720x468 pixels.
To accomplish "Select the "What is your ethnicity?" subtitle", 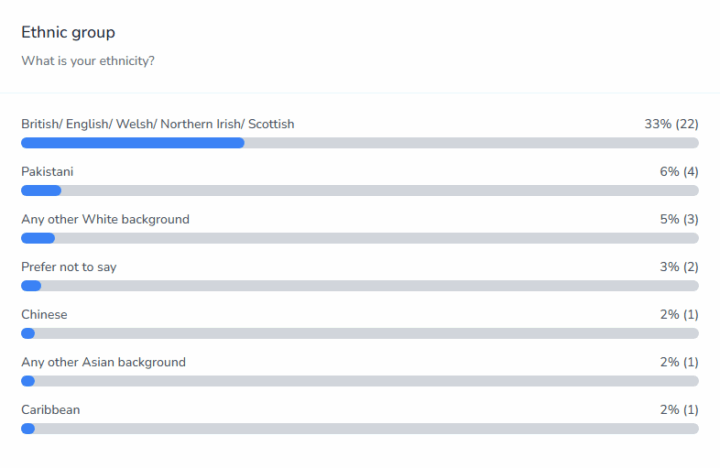I will [88, 61].
